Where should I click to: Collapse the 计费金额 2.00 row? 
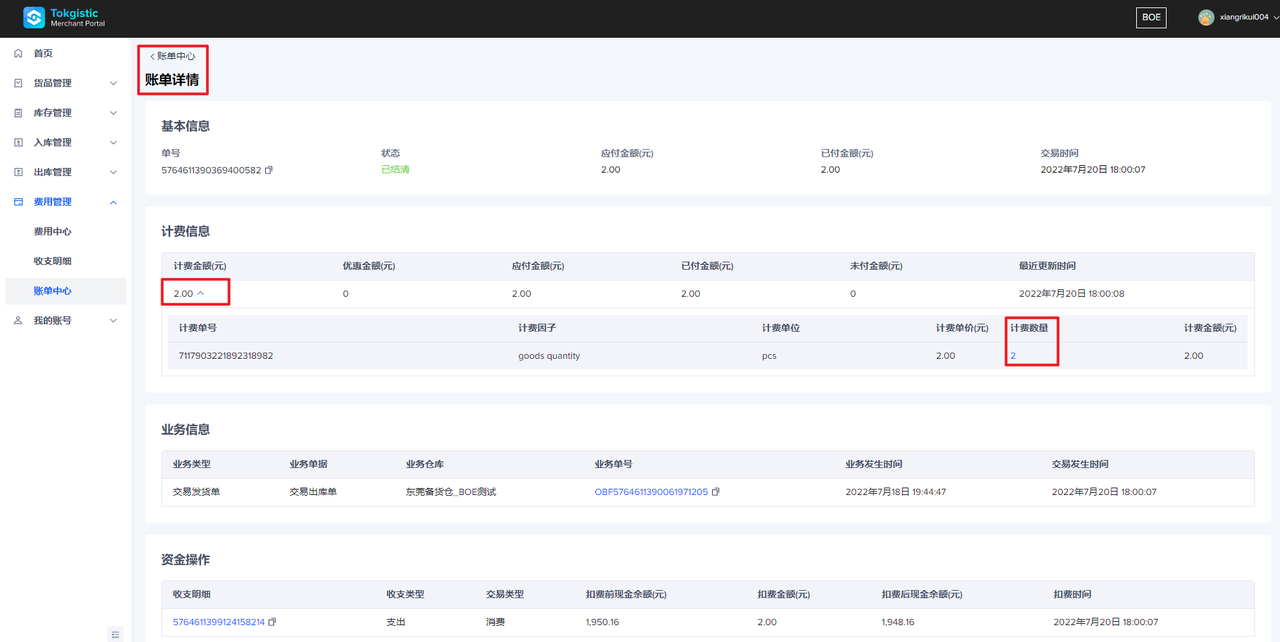[x=200, y=294]
